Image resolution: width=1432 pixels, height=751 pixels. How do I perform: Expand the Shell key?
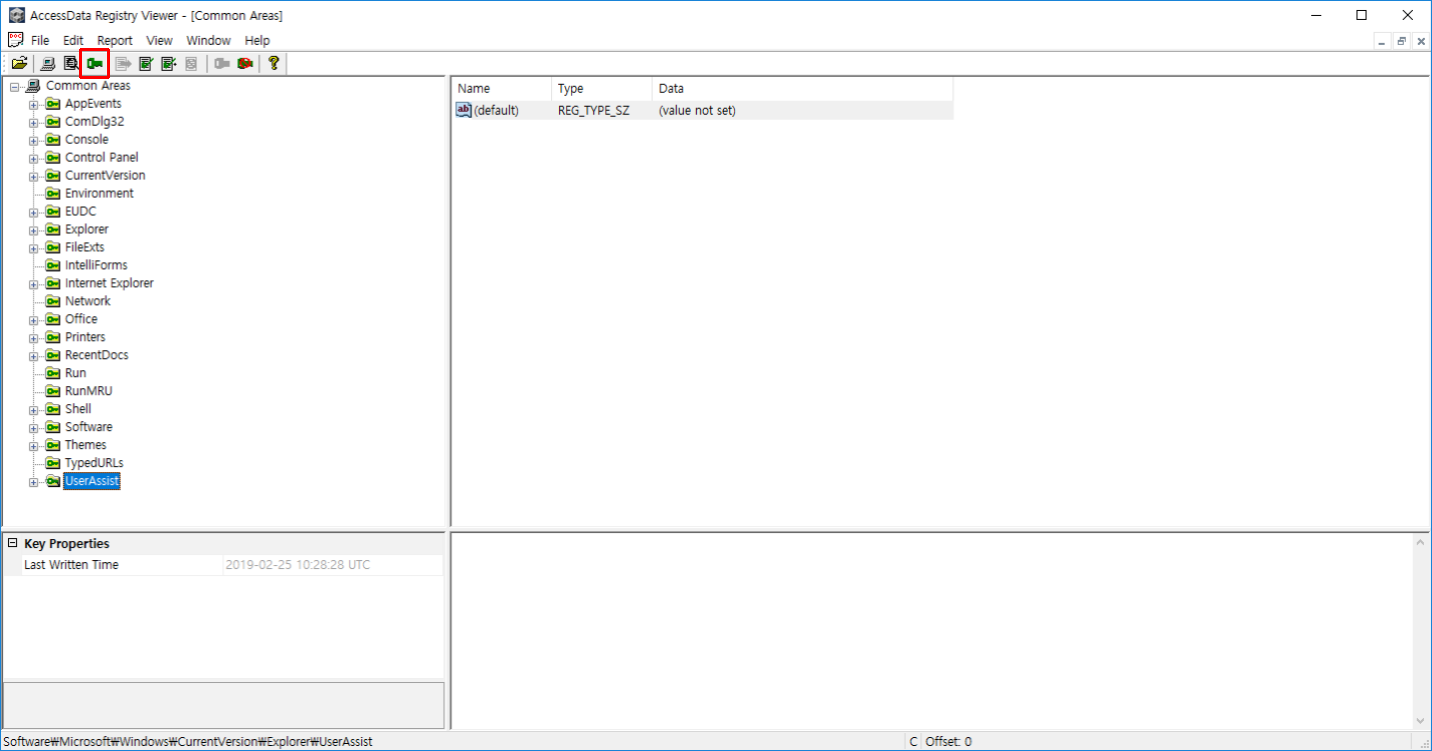(x=34, y=411)
